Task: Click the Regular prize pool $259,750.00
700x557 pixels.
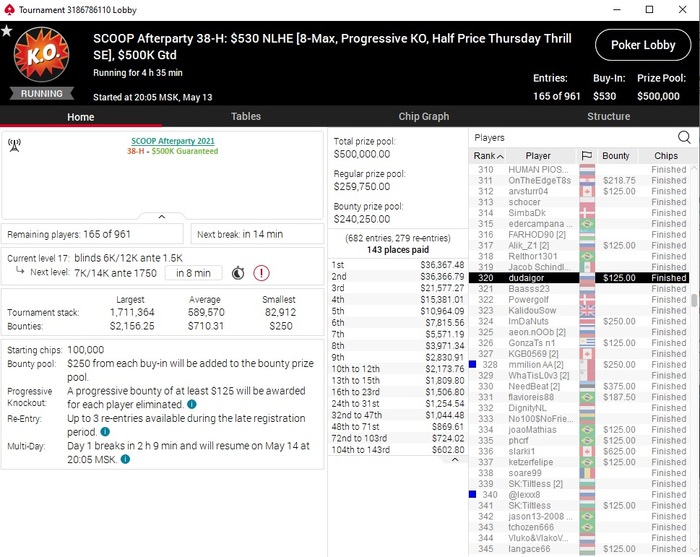Action: pyautogui.click(x=362, y=187)
